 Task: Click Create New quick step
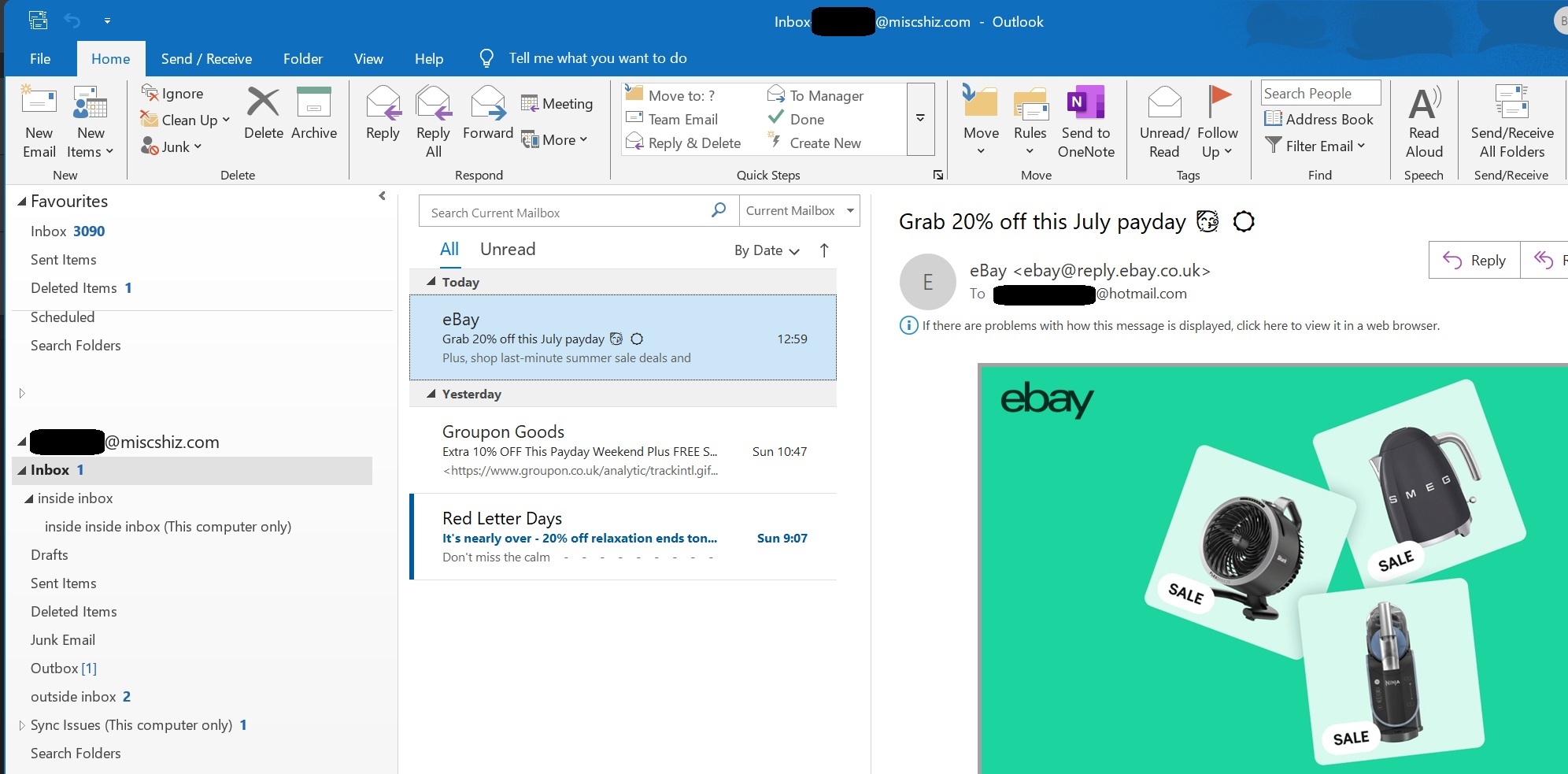pyautogui.click(x=814, y=143)
